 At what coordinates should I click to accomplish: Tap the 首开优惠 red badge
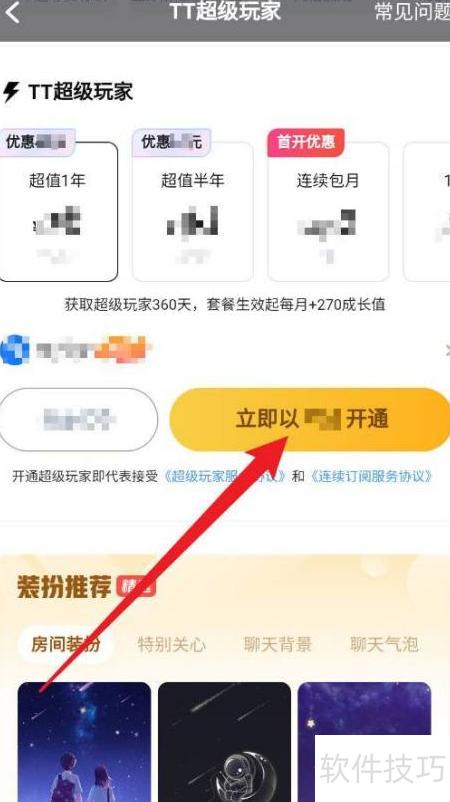click(x=306, y=142)
